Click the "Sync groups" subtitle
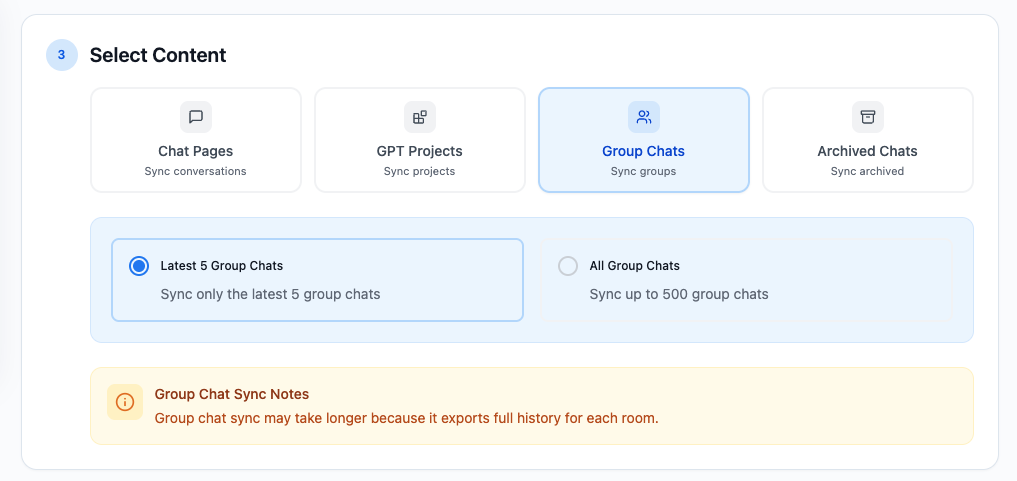Screen dimensions: 1017x481 (643, 171)
